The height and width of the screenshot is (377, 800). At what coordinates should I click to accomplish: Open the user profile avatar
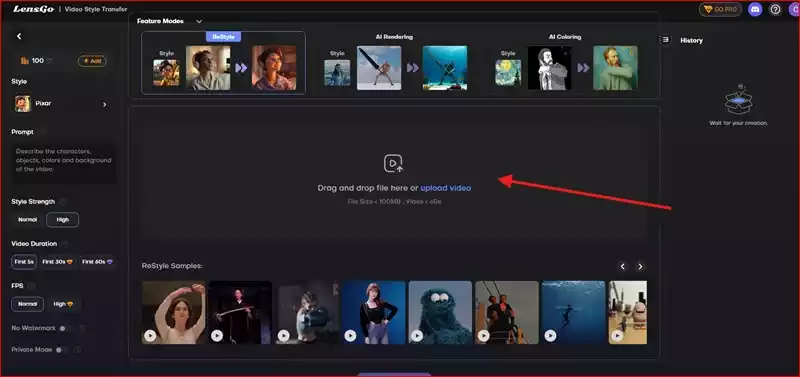[794, 9]
